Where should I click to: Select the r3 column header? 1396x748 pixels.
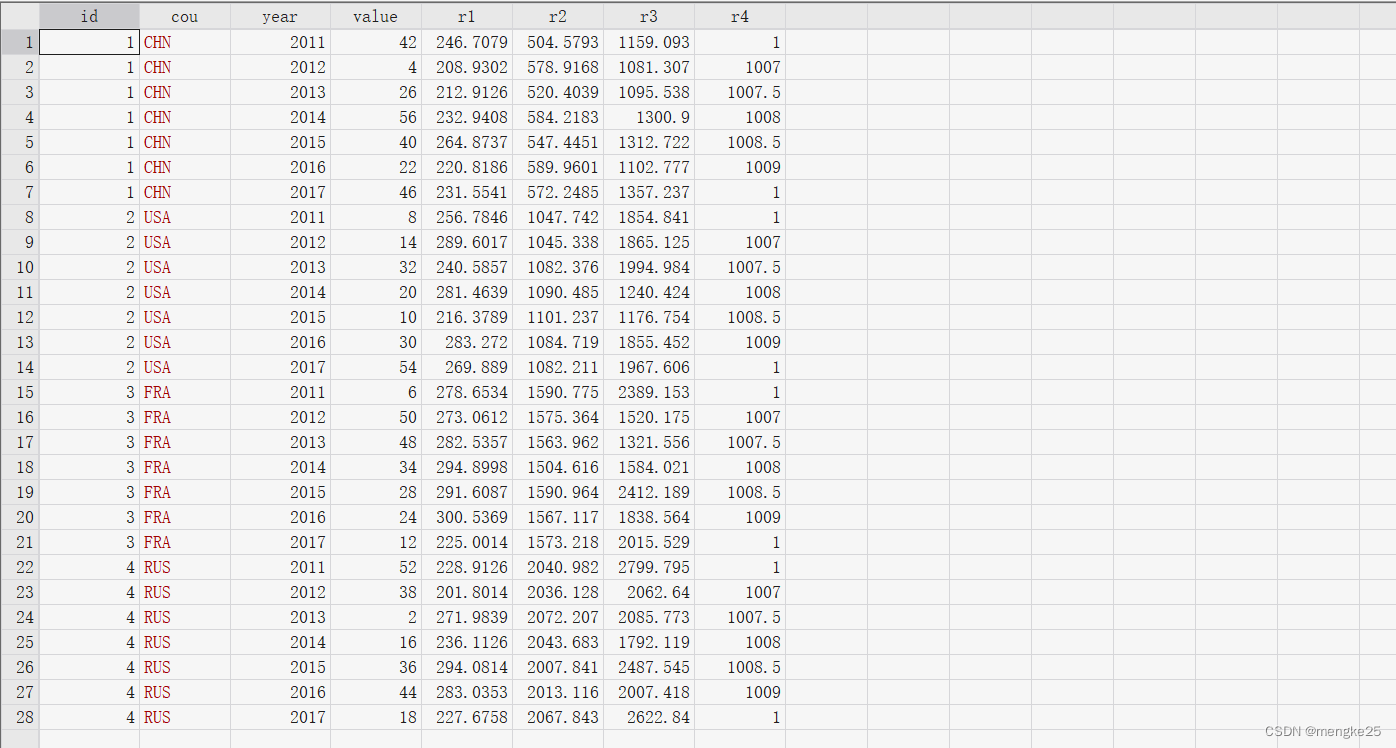tap(649, 16)
